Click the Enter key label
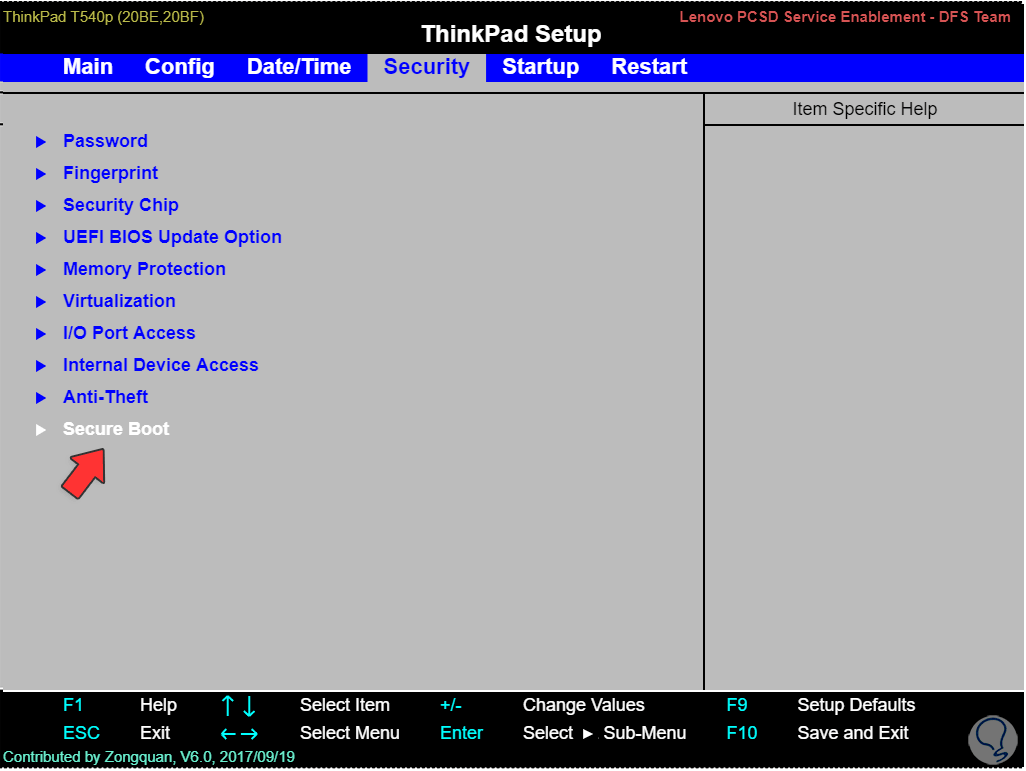This screenshot has width=1026, height=771. (461, 733)
